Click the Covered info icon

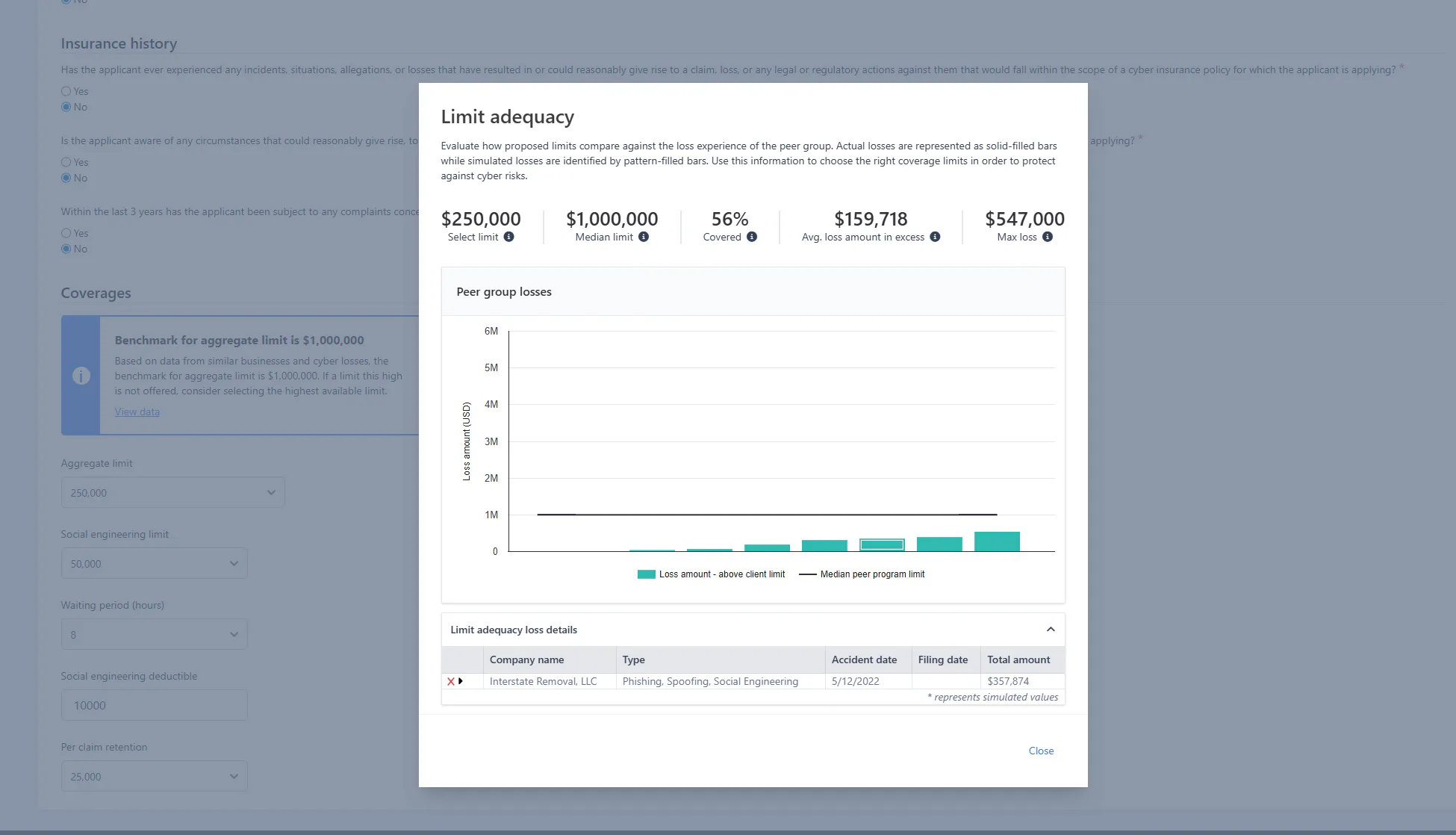tap(752, 237)
